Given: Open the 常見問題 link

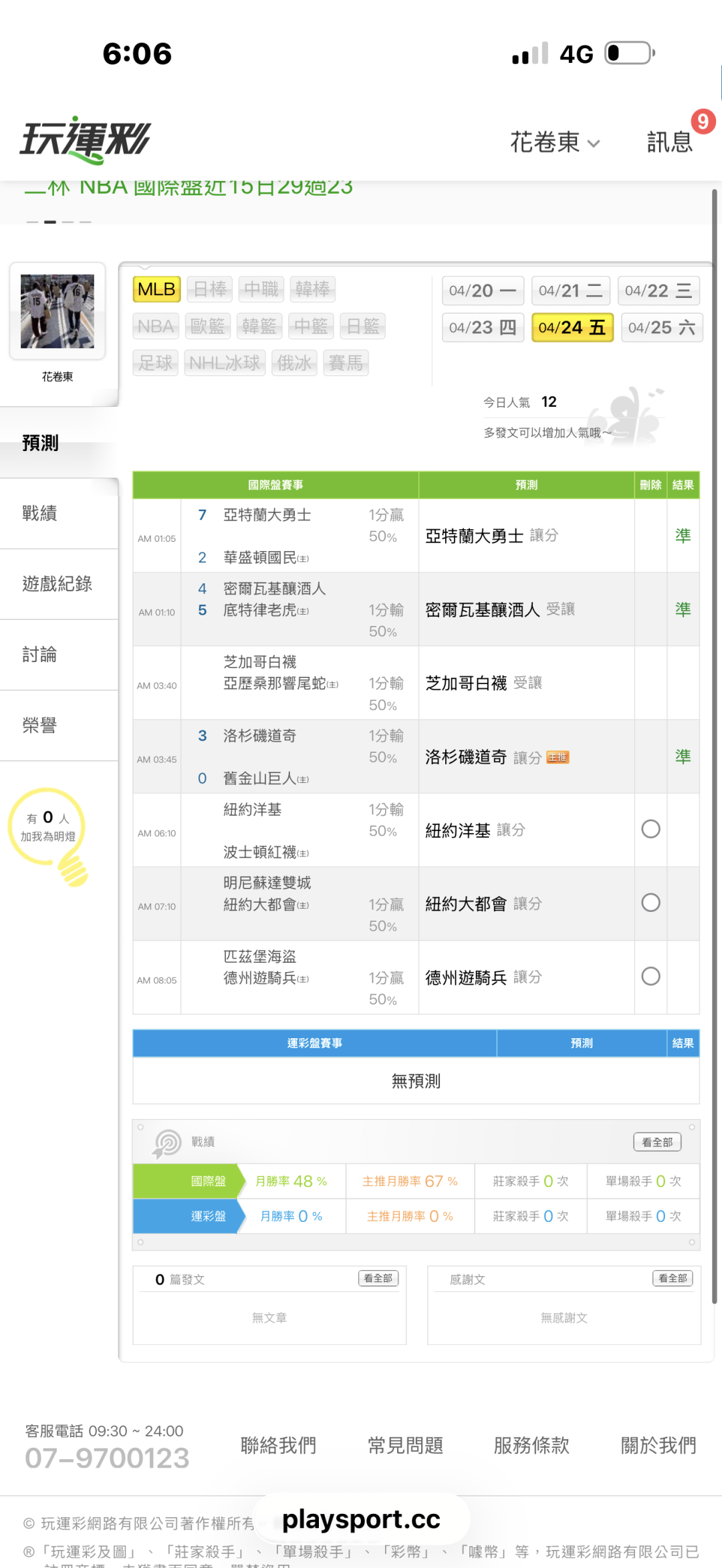Looking at the screenshot, I should (x=405, y=1445).
